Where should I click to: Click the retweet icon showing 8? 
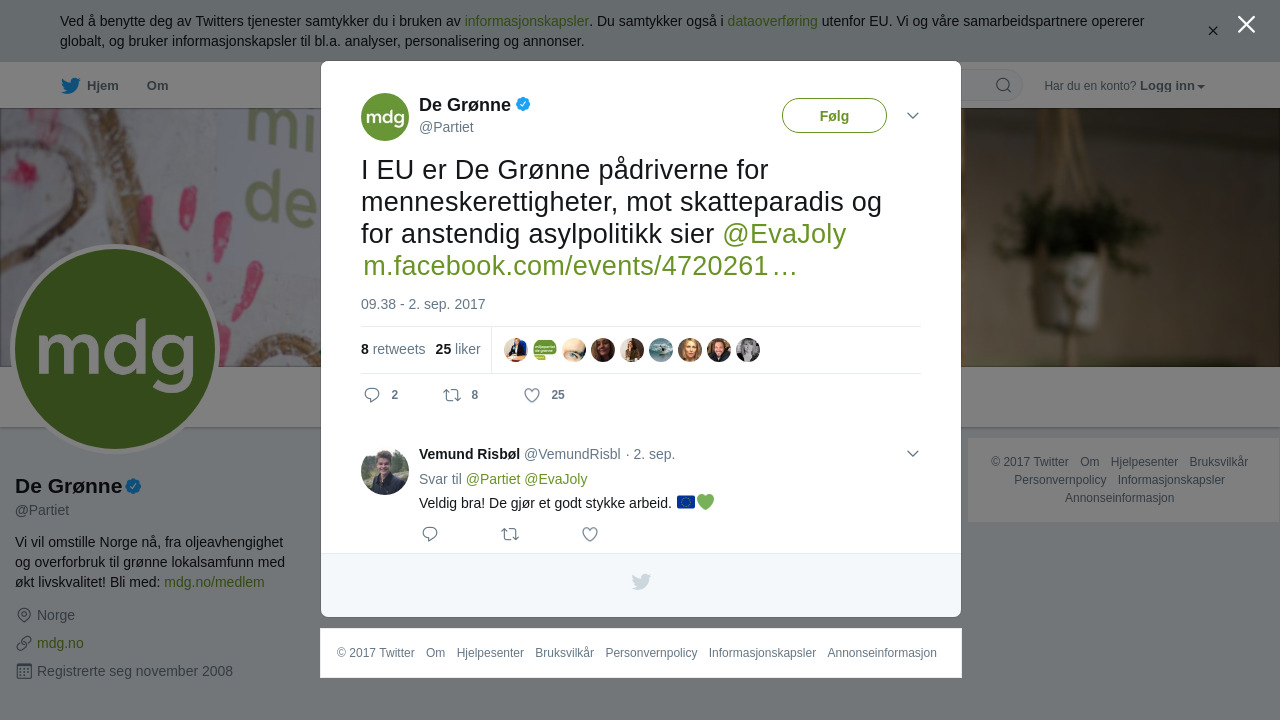coord(452,395)
